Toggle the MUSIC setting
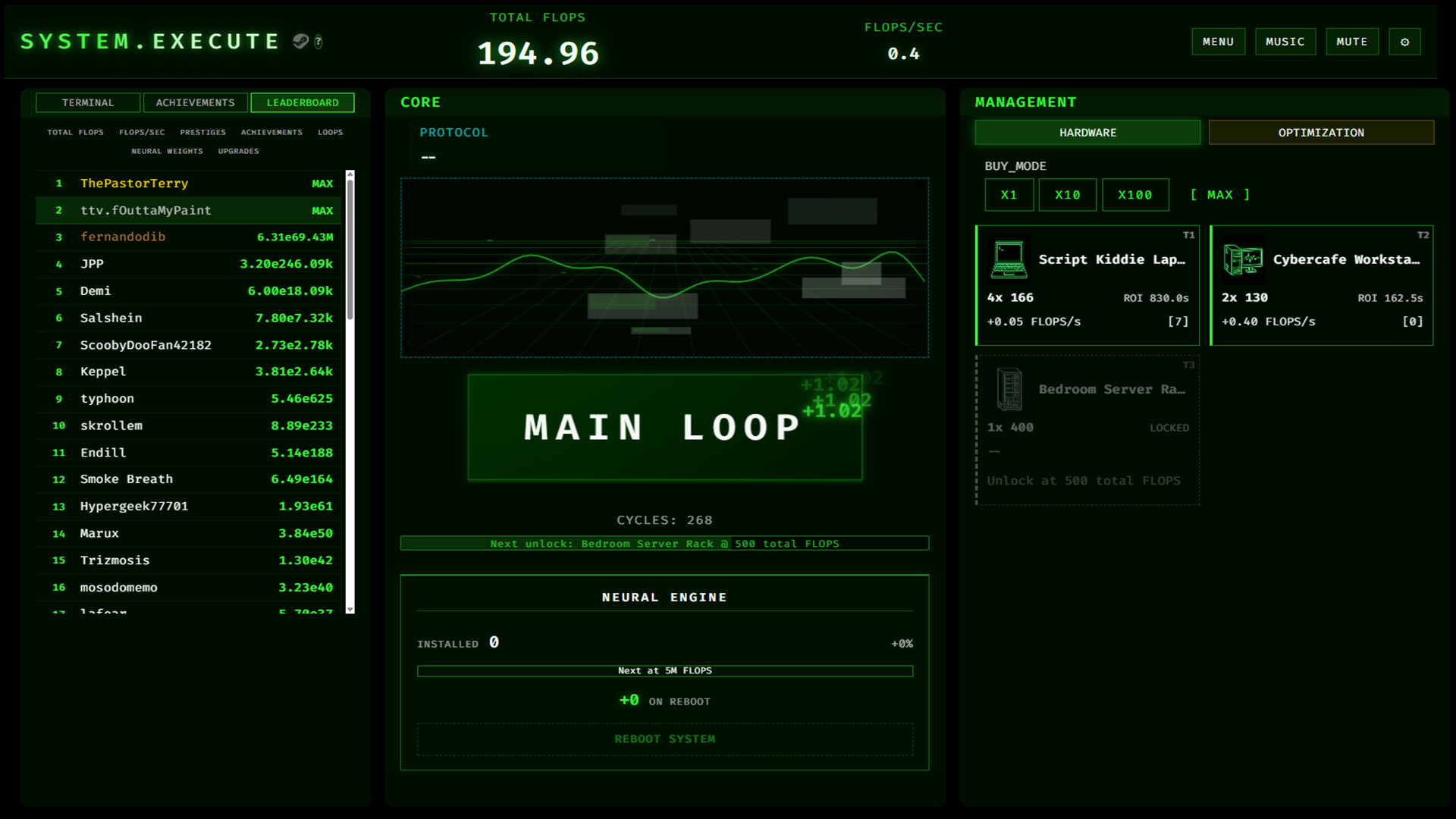This screenshot has height=819, width=1456. click(x=1285, y=42)
